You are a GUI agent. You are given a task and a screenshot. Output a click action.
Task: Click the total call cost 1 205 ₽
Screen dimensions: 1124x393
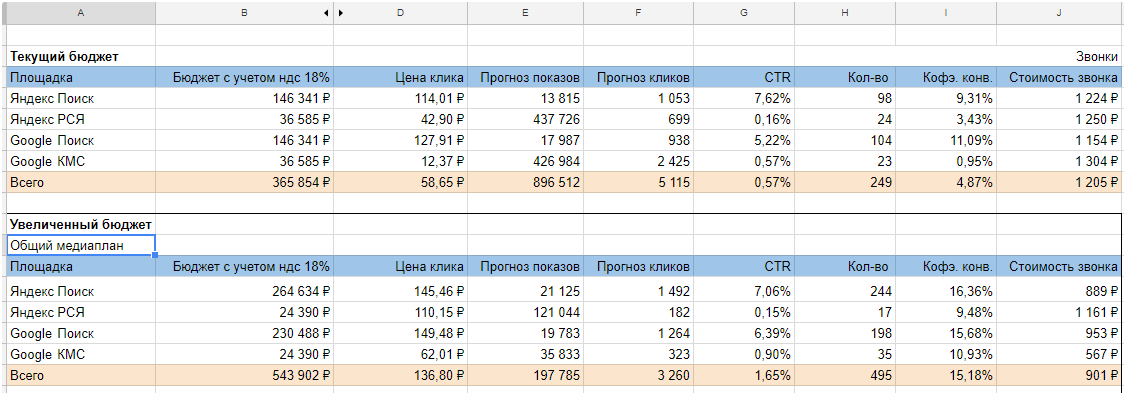point(1059,182)
